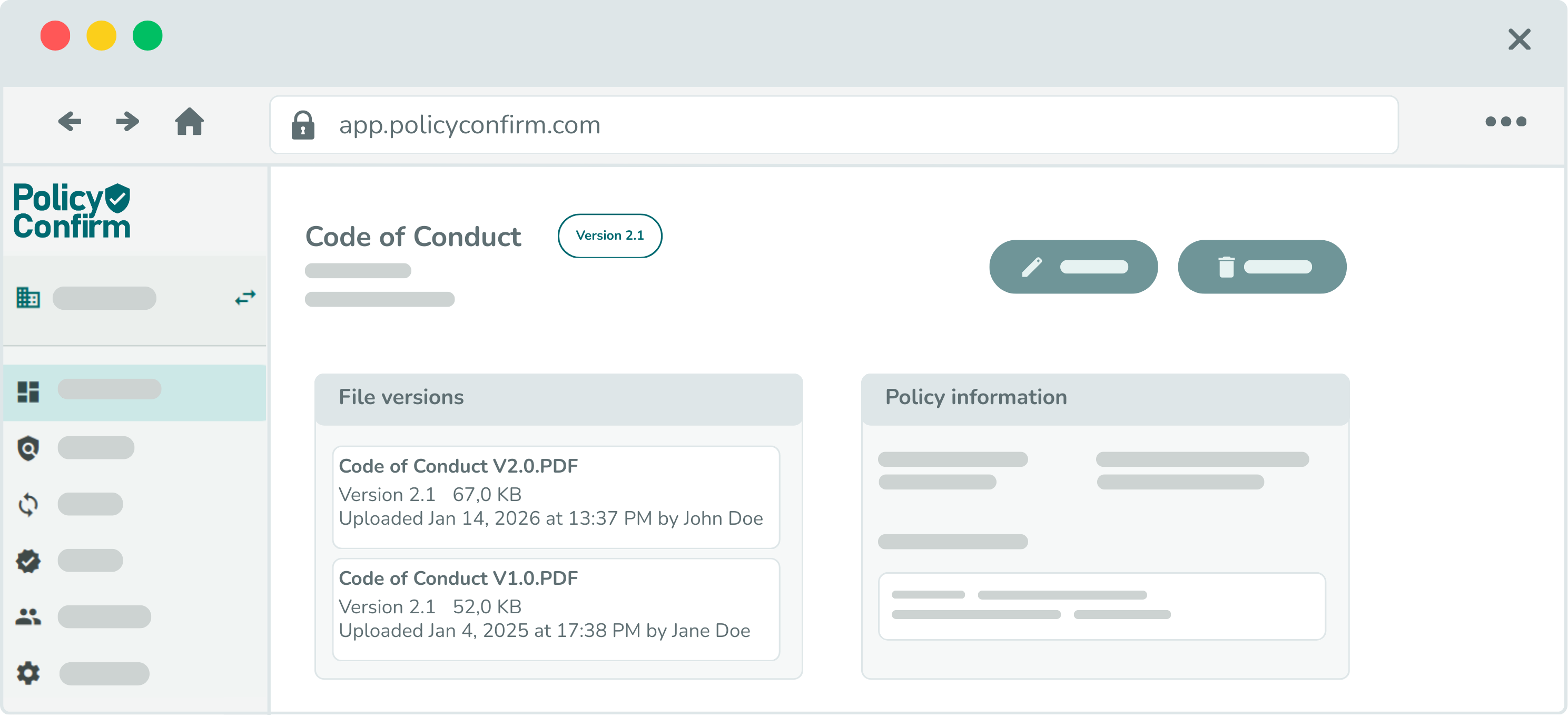Switch organization using swap arrows icon
Screen dimensions: 1568x716
click(x=245, y=298)
